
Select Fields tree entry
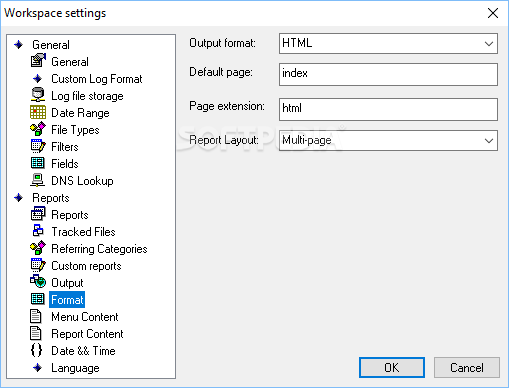(x=65, y=164)
